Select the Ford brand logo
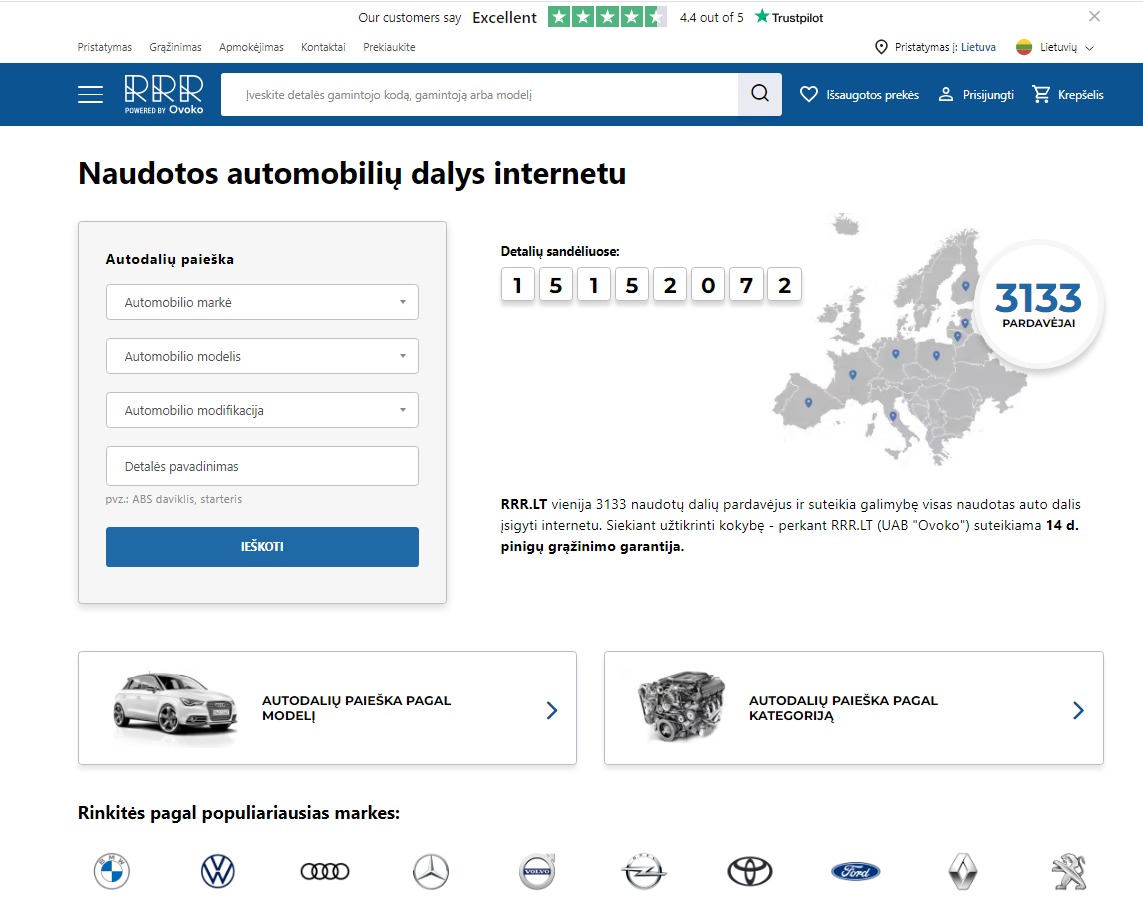1143x897 pixels. 856,871
